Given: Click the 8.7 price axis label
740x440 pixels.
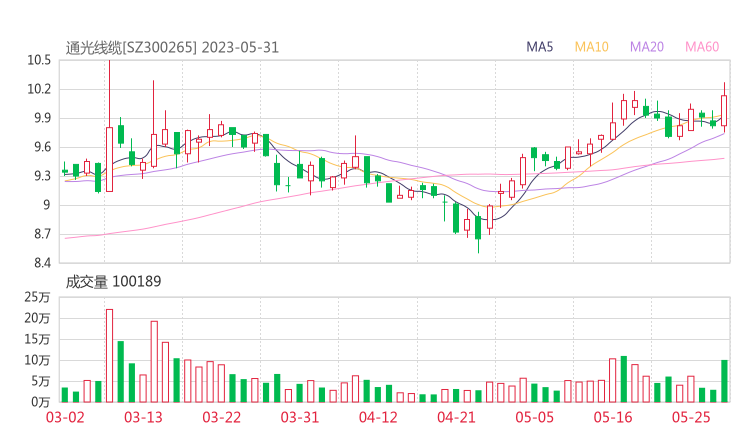Looking at the screenshot, I should (x=42, y=234).
